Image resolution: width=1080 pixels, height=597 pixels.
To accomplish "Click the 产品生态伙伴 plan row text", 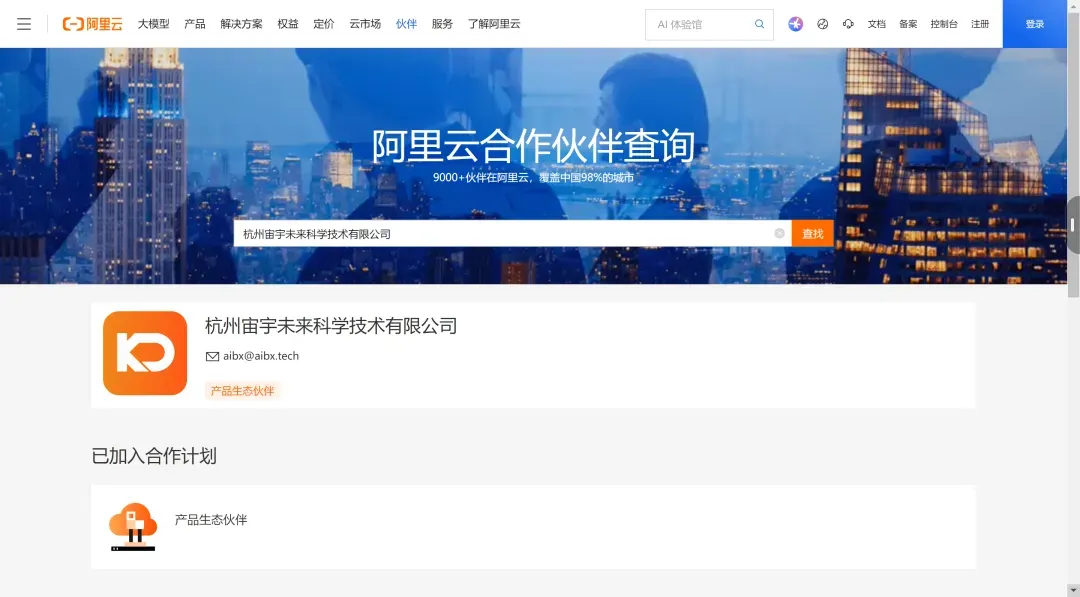I will point(211,520).
